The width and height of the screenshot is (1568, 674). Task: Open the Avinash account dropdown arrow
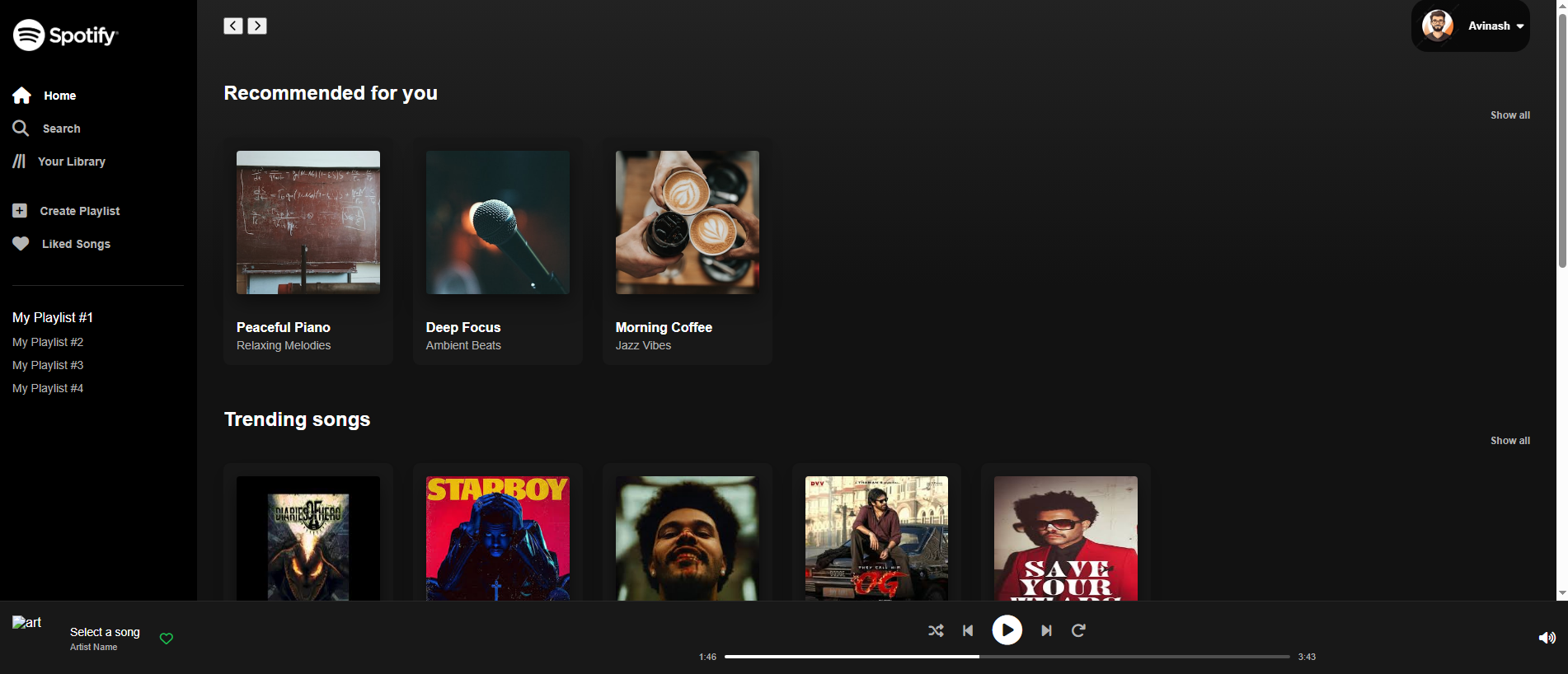point(1520,26)
